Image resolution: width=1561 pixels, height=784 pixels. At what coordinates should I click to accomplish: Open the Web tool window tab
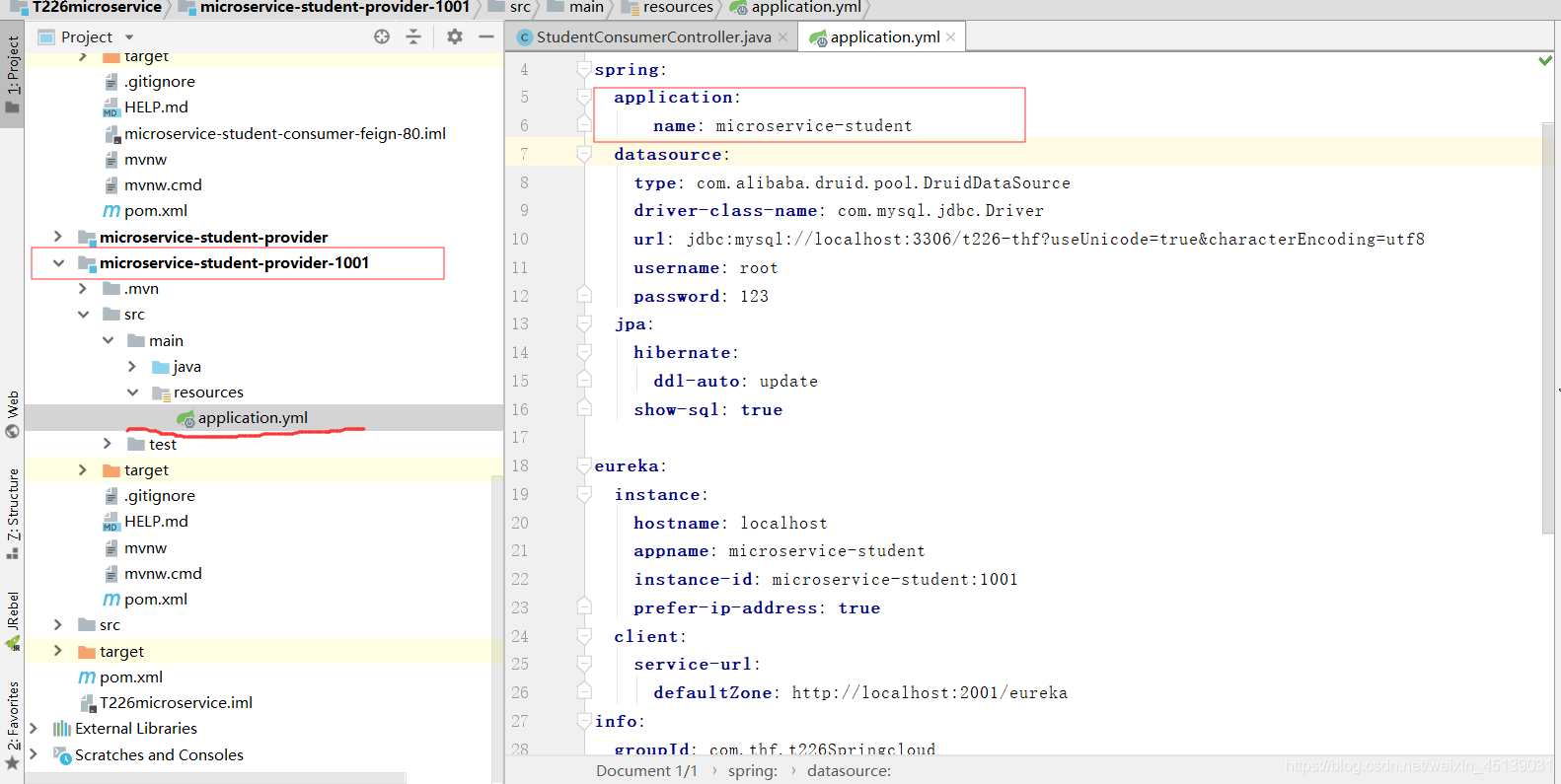click(x=12, y=414)
